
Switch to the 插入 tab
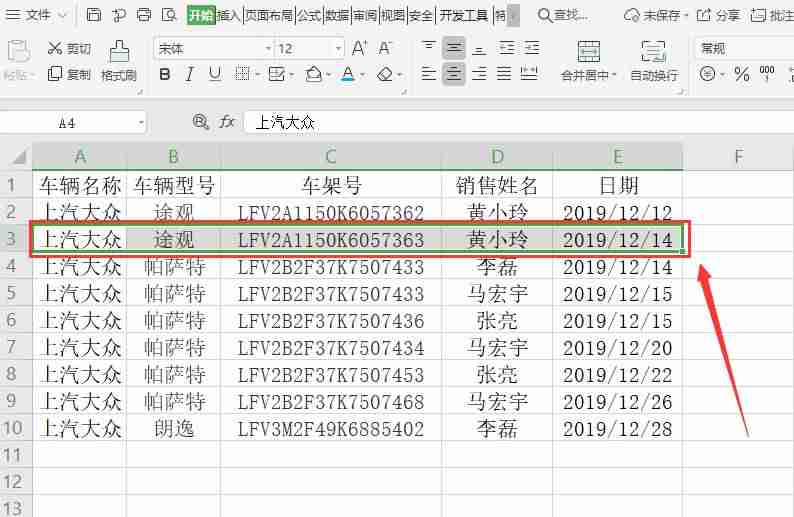[x=228, y=15]
